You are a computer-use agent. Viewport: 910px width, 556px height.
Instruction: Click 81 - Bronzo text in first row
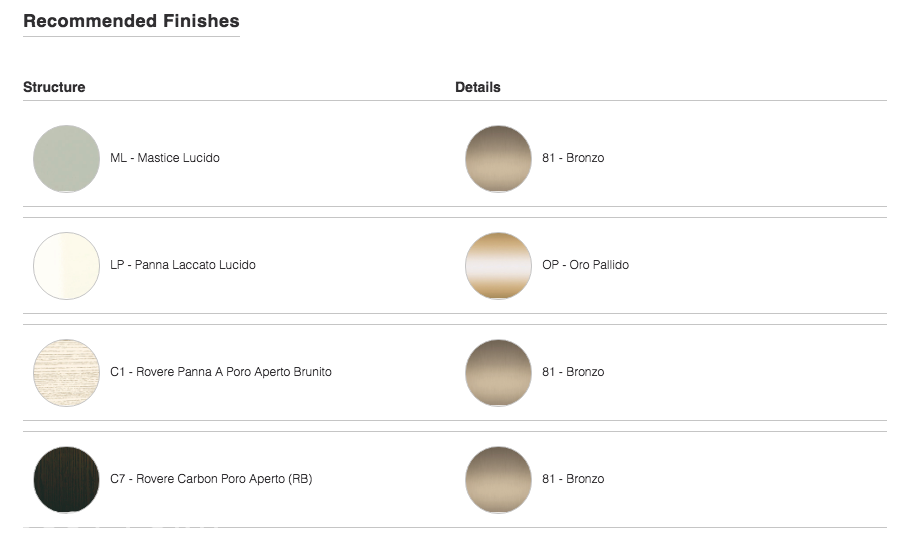(573, 158)
